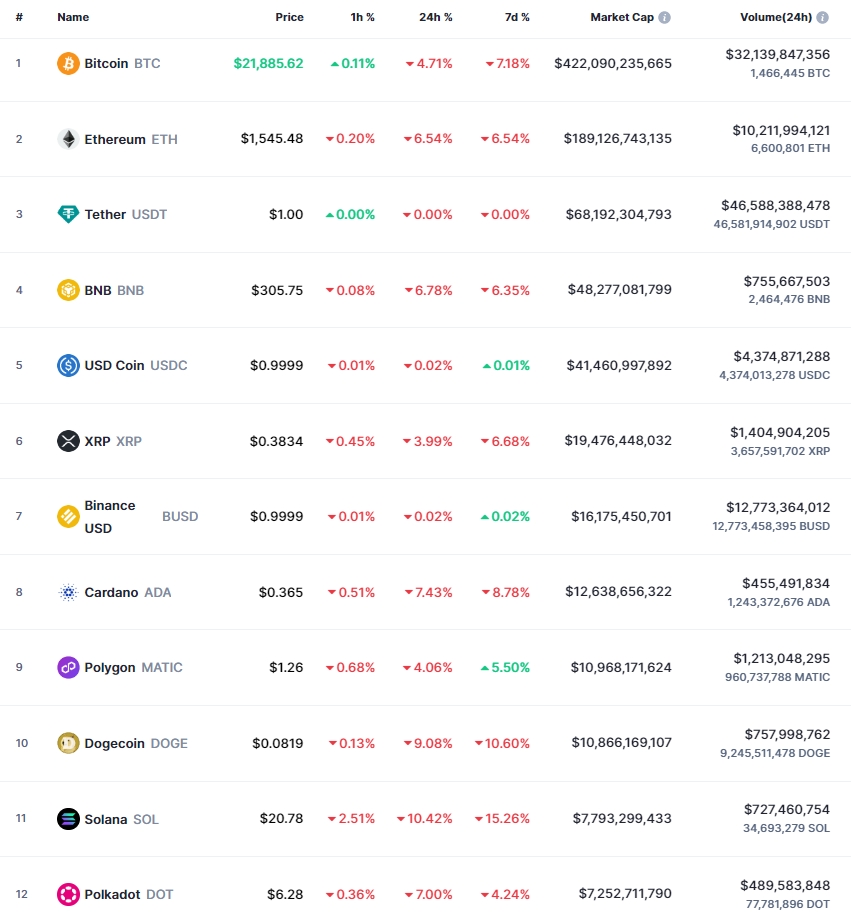The height and width of the screenshot is (924, 851).
Task: Click the Tether green logo icon
Action: point(68,214)
